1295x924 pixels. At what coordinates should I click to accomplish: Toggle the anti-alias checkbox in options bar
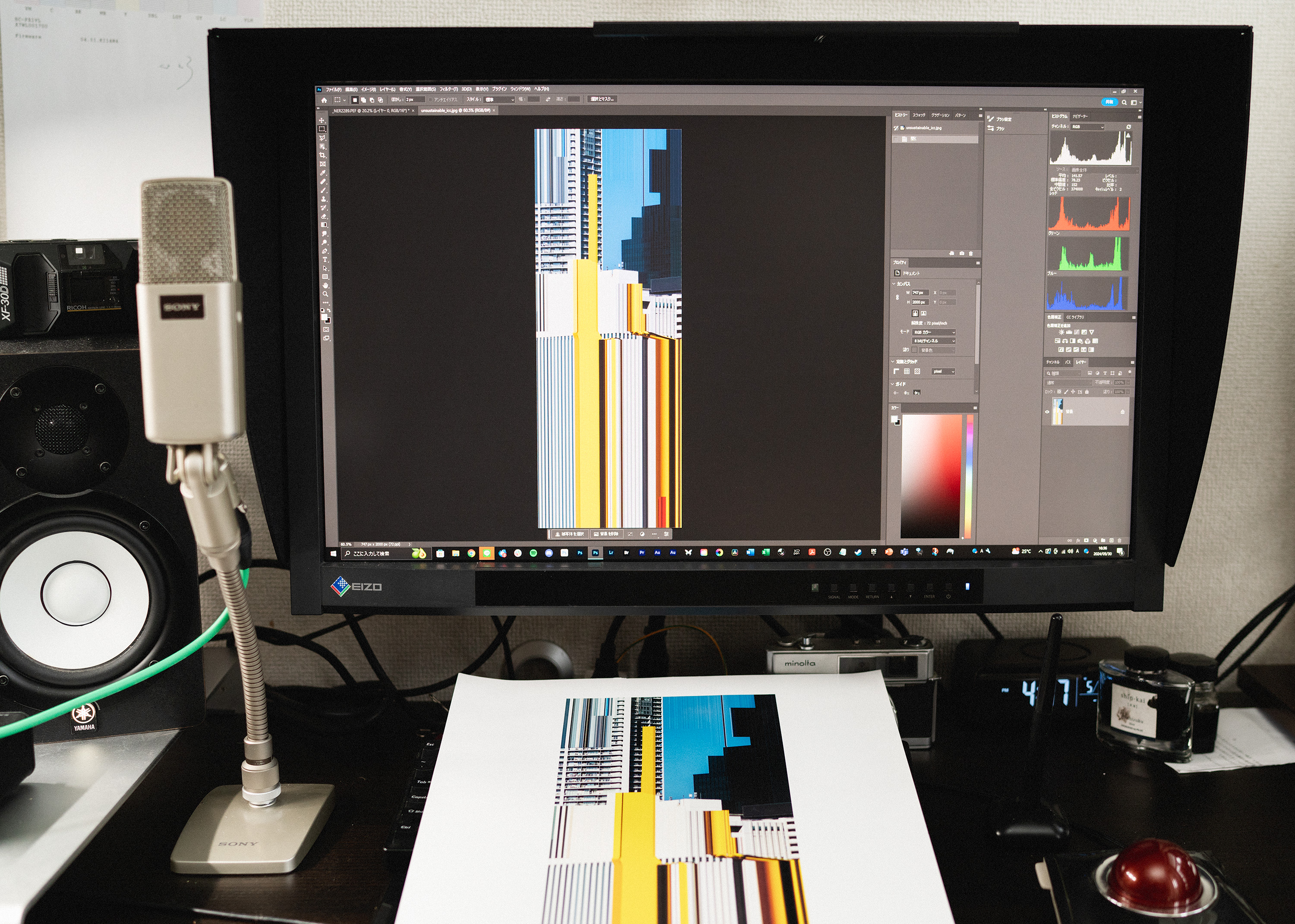pyautogui.click(x=431, y=100)
